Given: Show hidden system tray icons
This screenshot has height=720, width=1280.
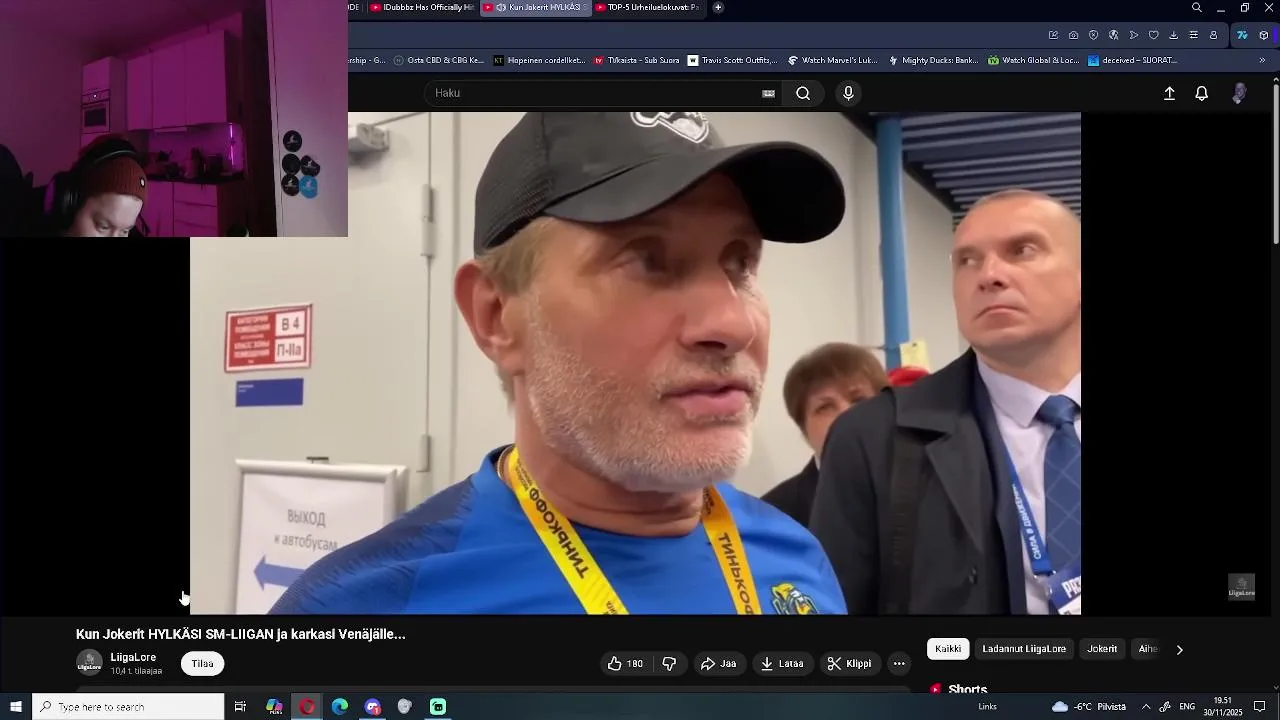Looking at the screenshot, I should pyautogui.click(x=1146, y=707).
